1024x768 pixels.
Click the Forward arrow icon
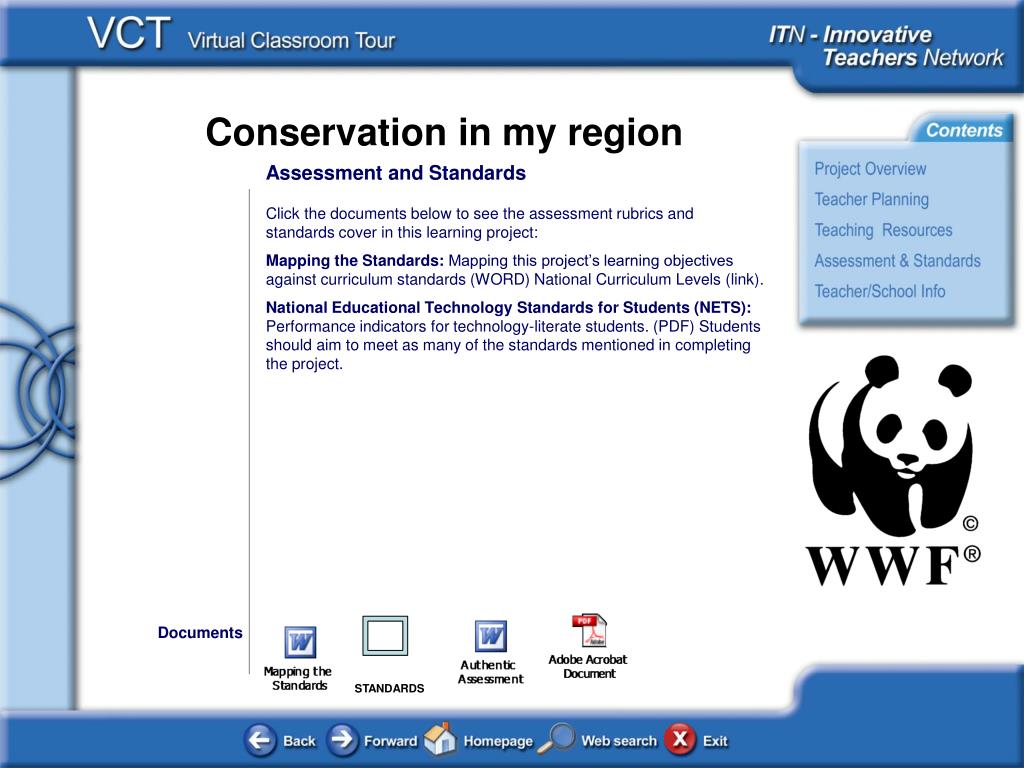pos(342,740)
